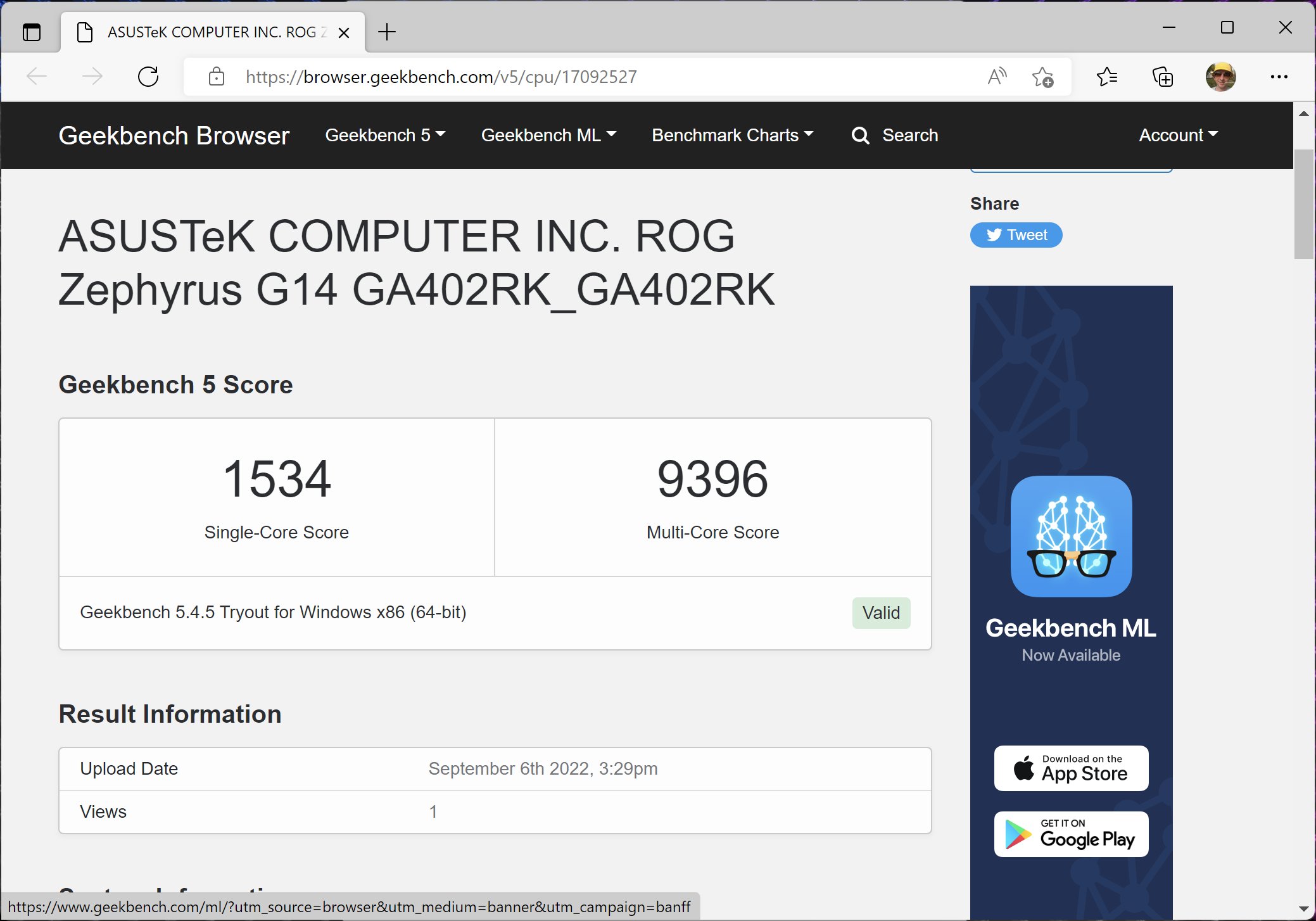Image resolution: width=1316 pixels, height=921 pixels.
Task: Click the Multi-Core Score value 9396
Action: pyautogui.click(x=712, y=477)
